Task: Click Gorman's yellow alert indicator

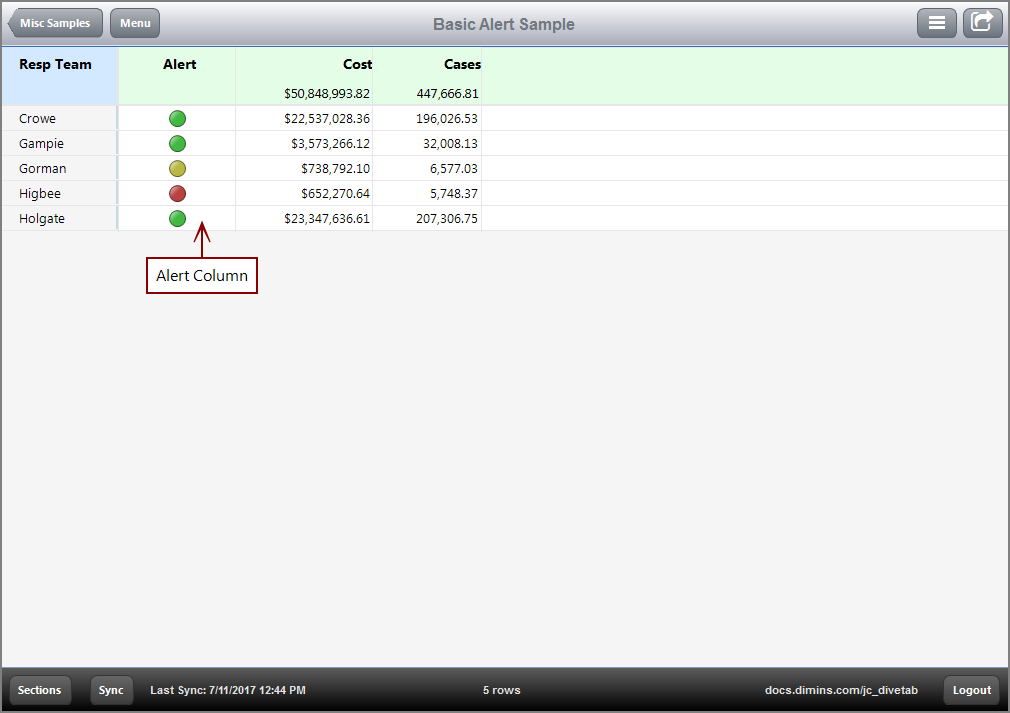Action: click(178, 169)
